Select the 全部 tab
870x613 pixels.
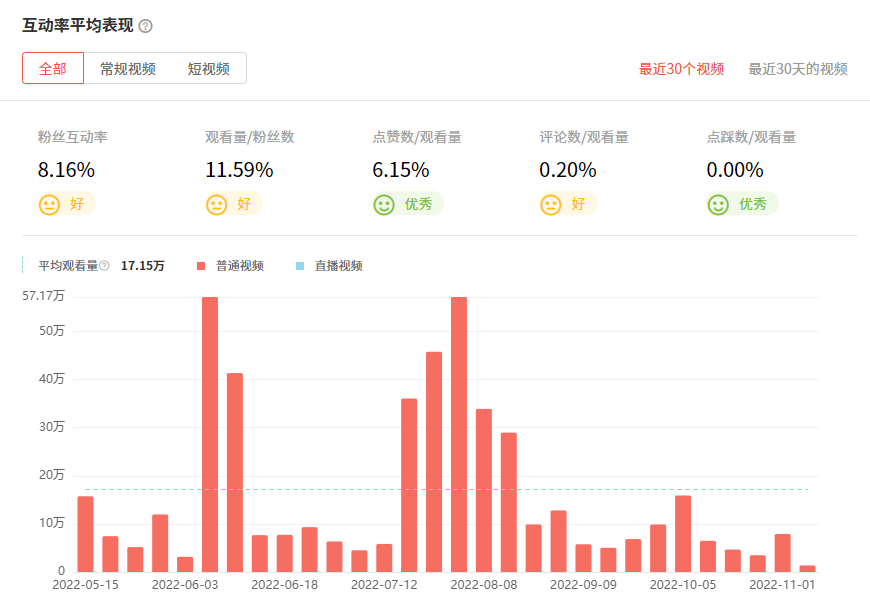point(53,69)
